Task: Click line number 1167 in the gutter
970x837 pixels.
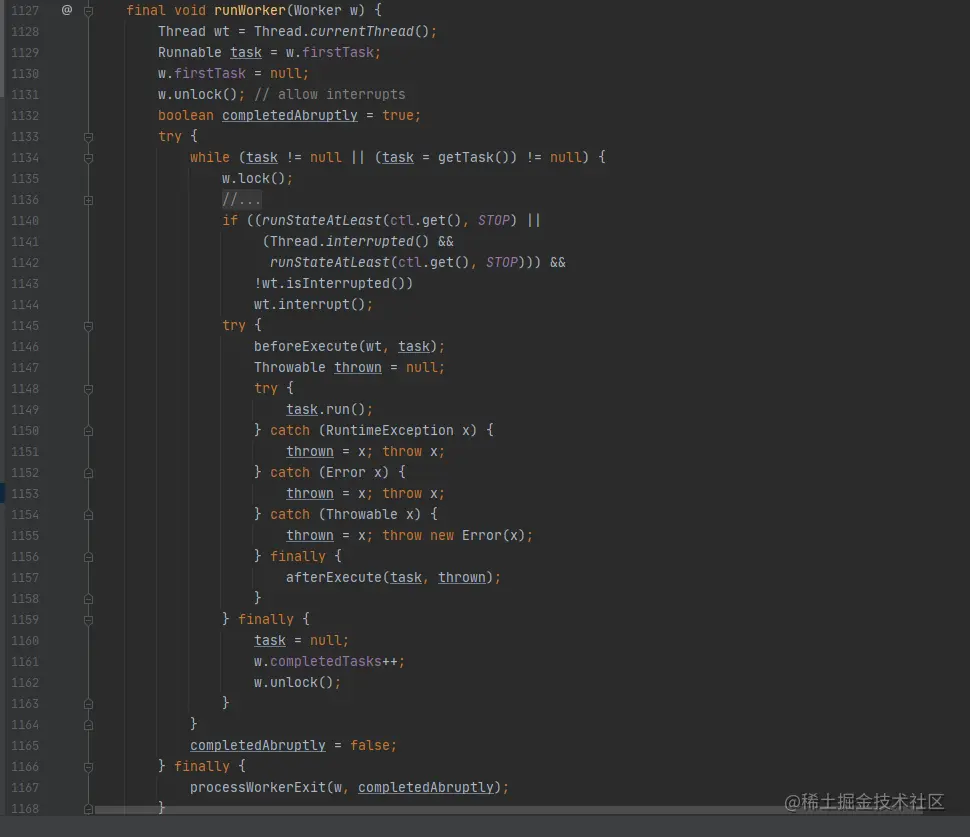Action: pos(25,788)
